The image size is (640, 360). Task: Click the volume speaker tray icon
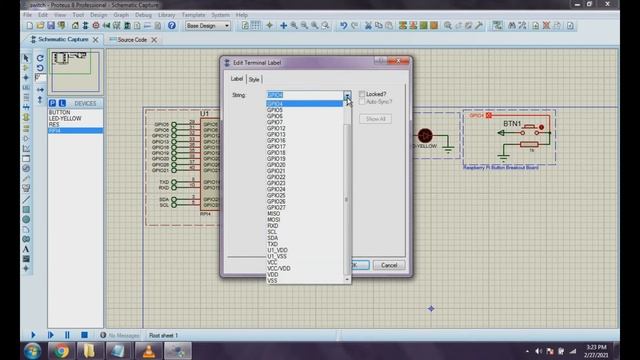point(538,351)
